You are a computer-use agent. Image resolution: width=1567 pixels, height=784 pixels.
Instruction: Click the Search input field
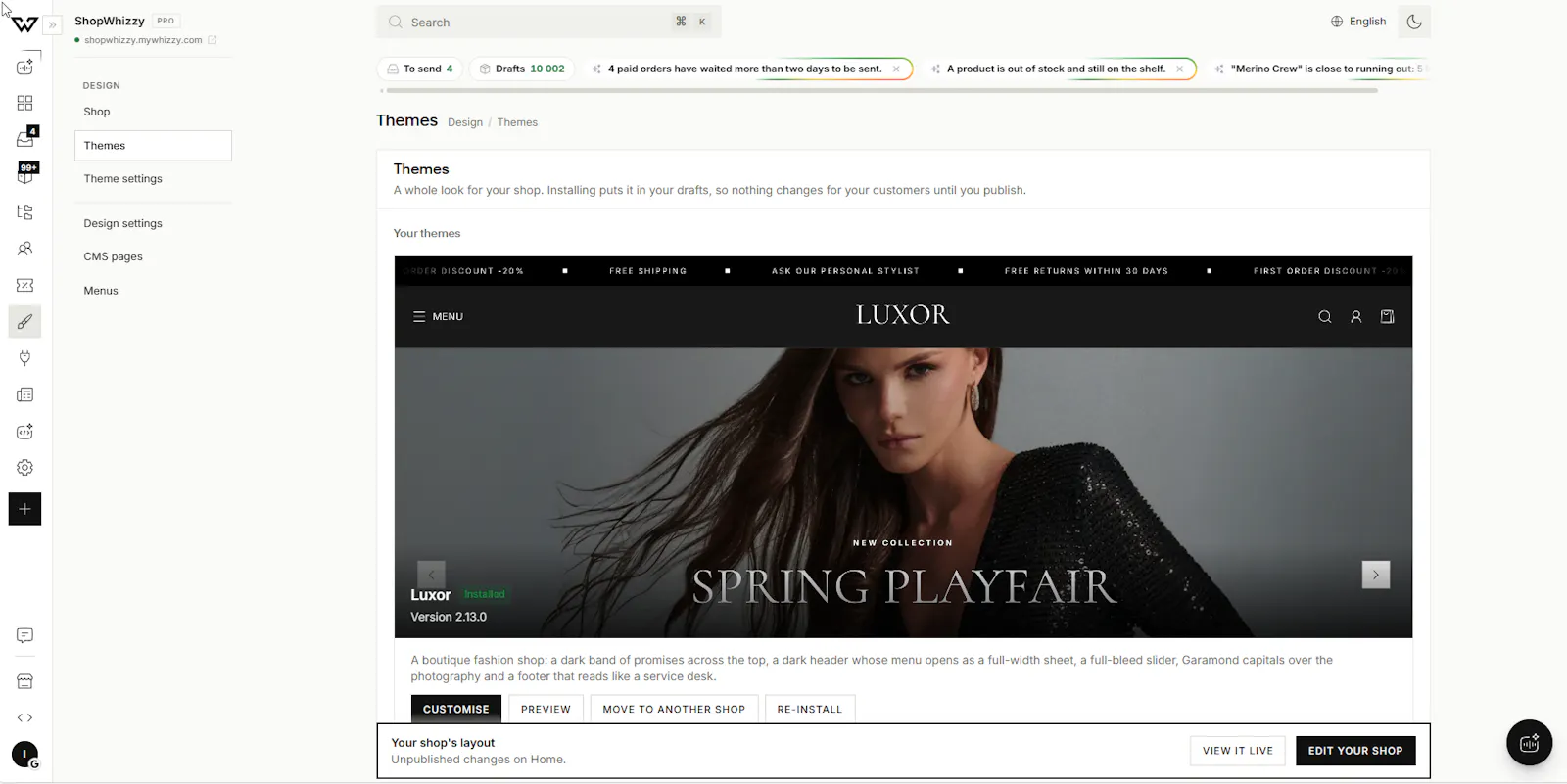point(548,22)
